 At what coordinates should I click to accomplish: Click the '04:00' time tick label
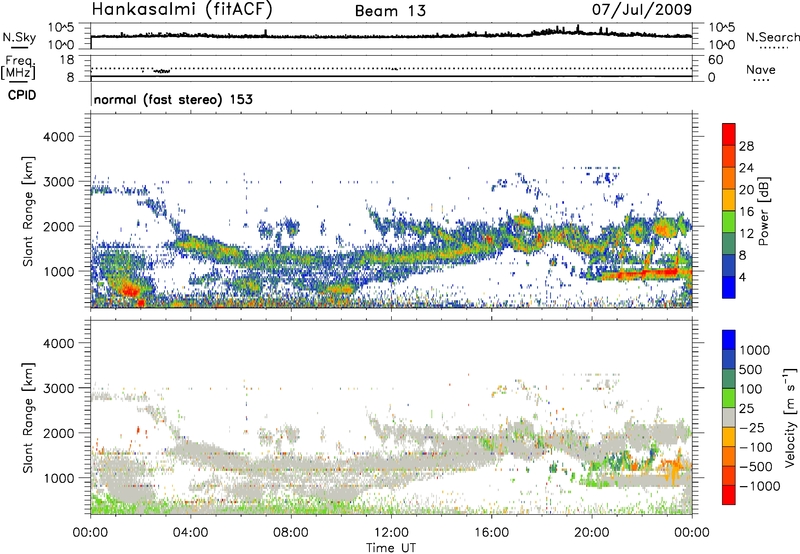[190, 533]
